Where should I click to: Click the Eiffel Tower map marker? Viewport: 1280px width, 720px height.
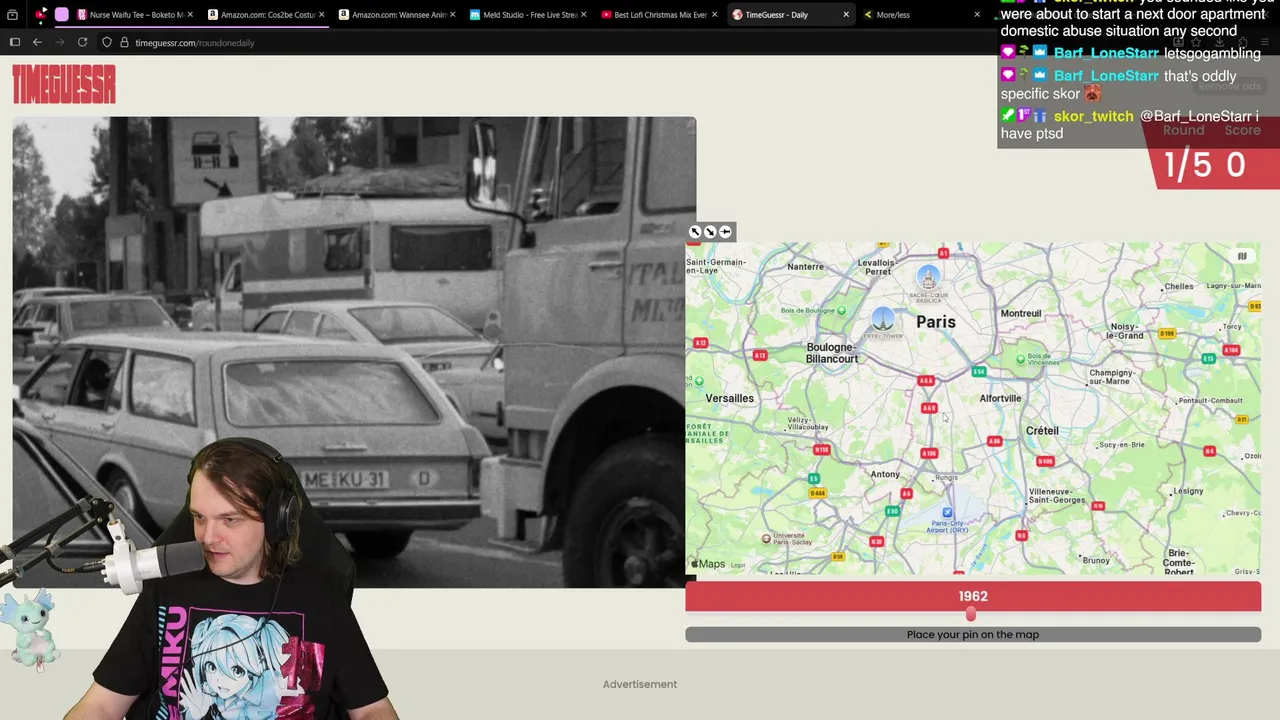[883, 319]
